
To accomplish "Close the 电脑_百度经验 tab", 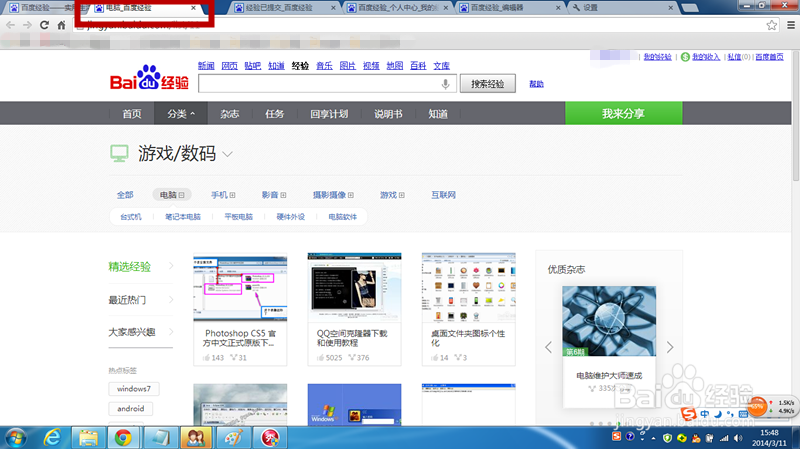I will pos(193,8).
